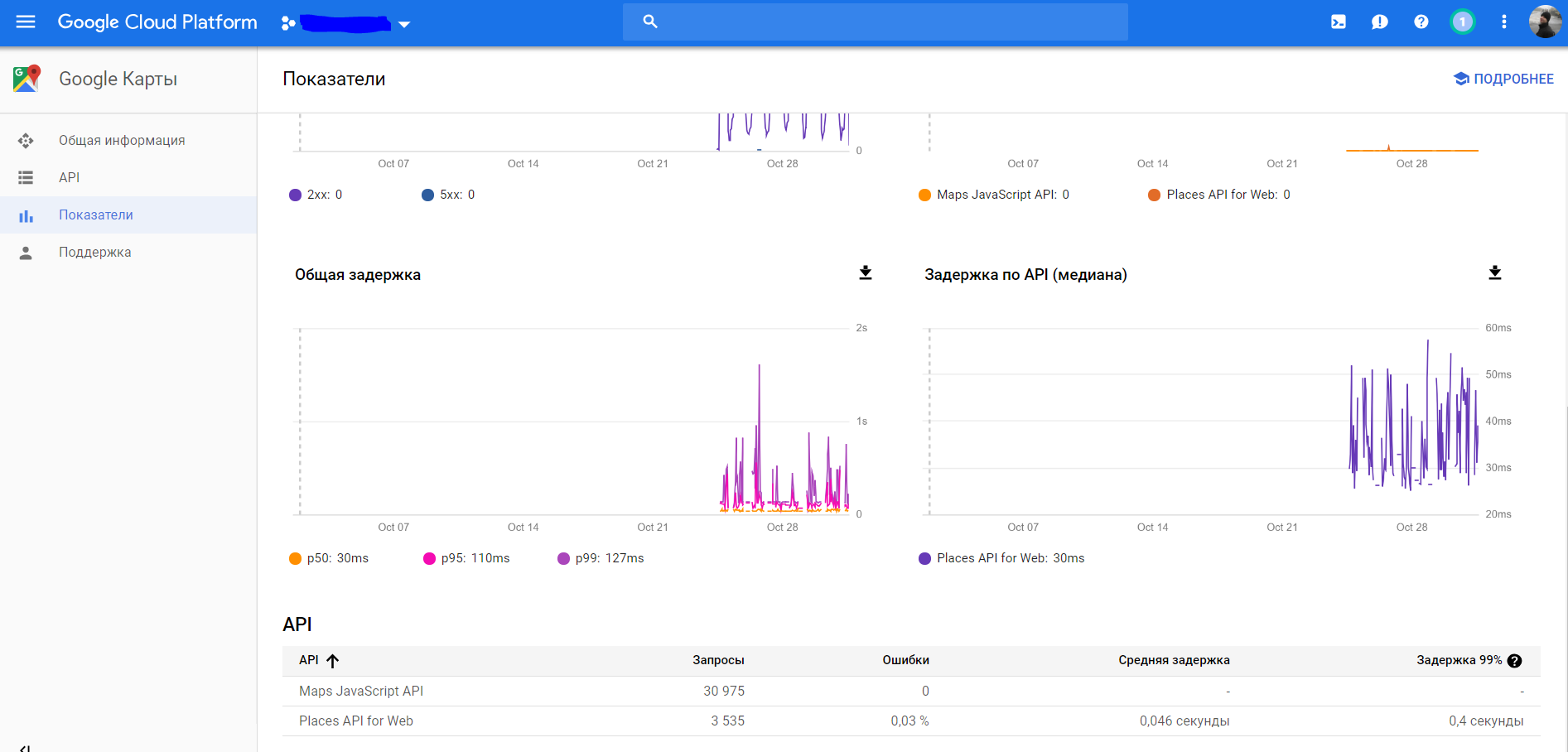This screenshot has height=752, width=1568.
Task: Open the hamburger navigation menu
Action: (x=26, y=22)
